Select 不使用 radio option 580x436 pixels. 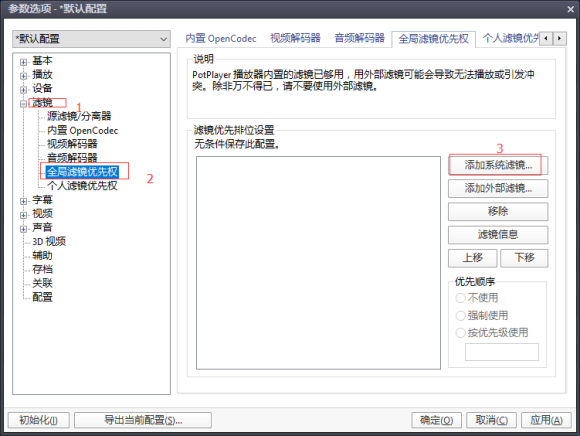[477, 298]
